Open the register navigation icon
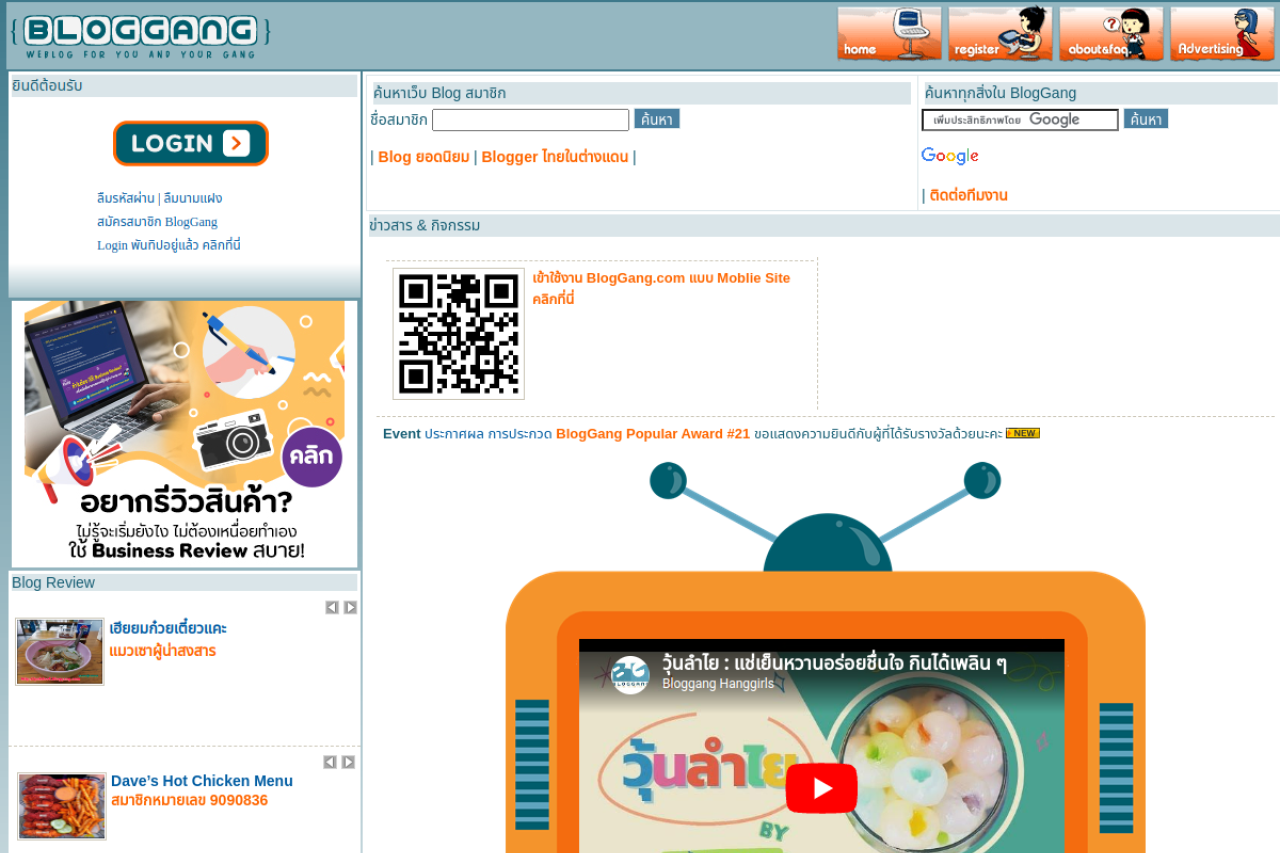The image size is (1280, 853). point(1000,34)
